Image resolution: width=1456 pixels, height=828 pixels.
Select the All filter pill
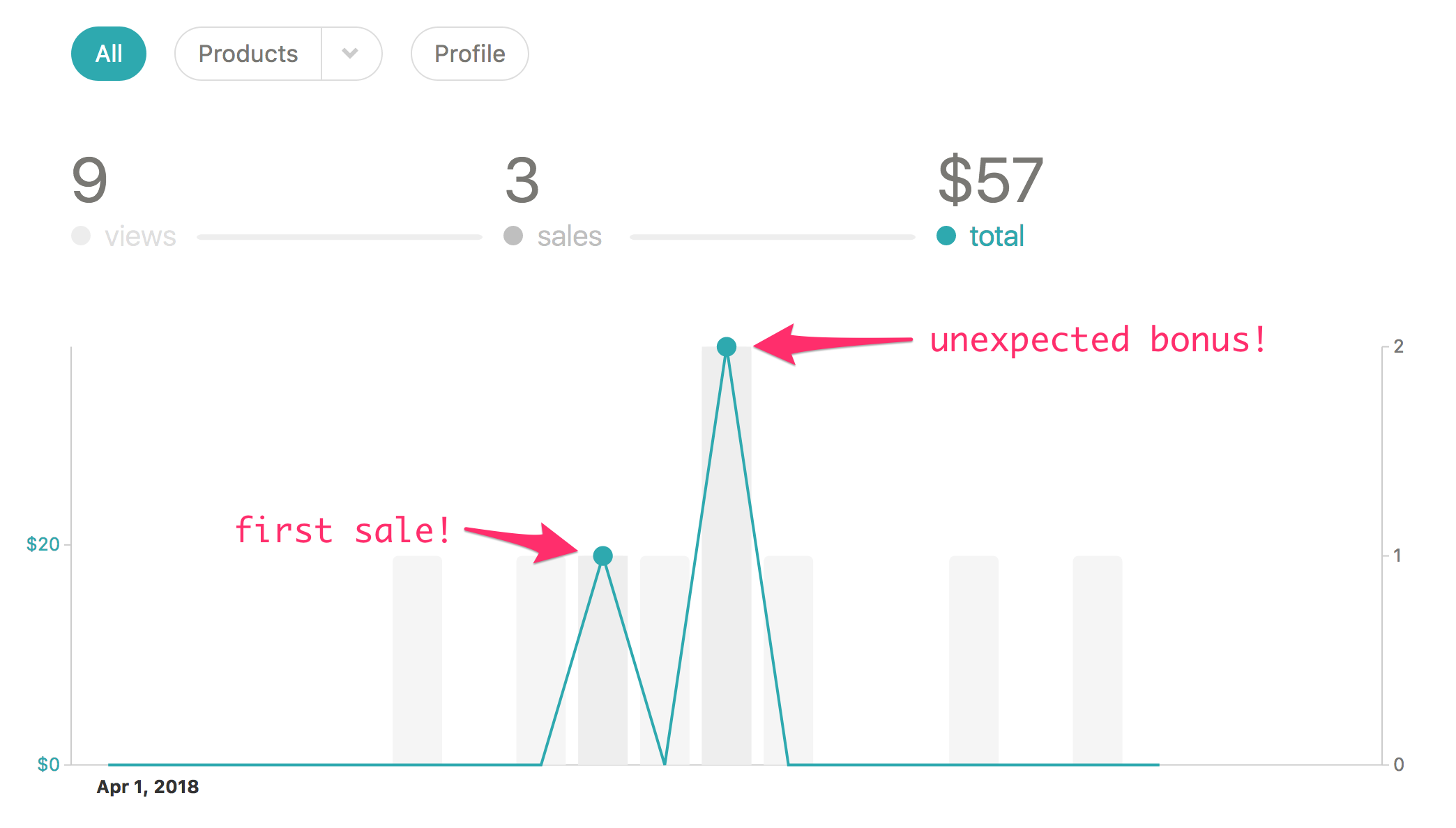pos(109,54)
